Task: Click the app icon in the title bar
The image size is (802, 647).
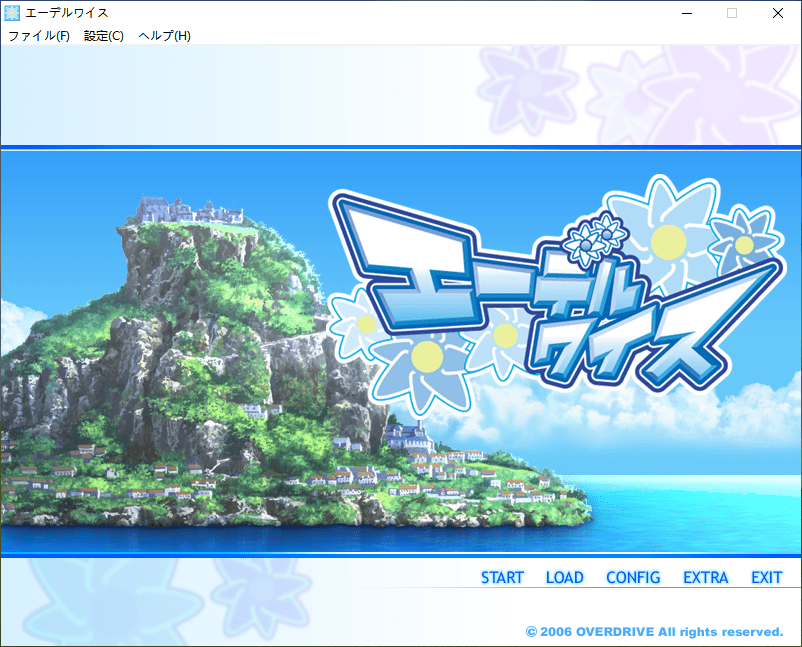Action: tap(13, 13)
